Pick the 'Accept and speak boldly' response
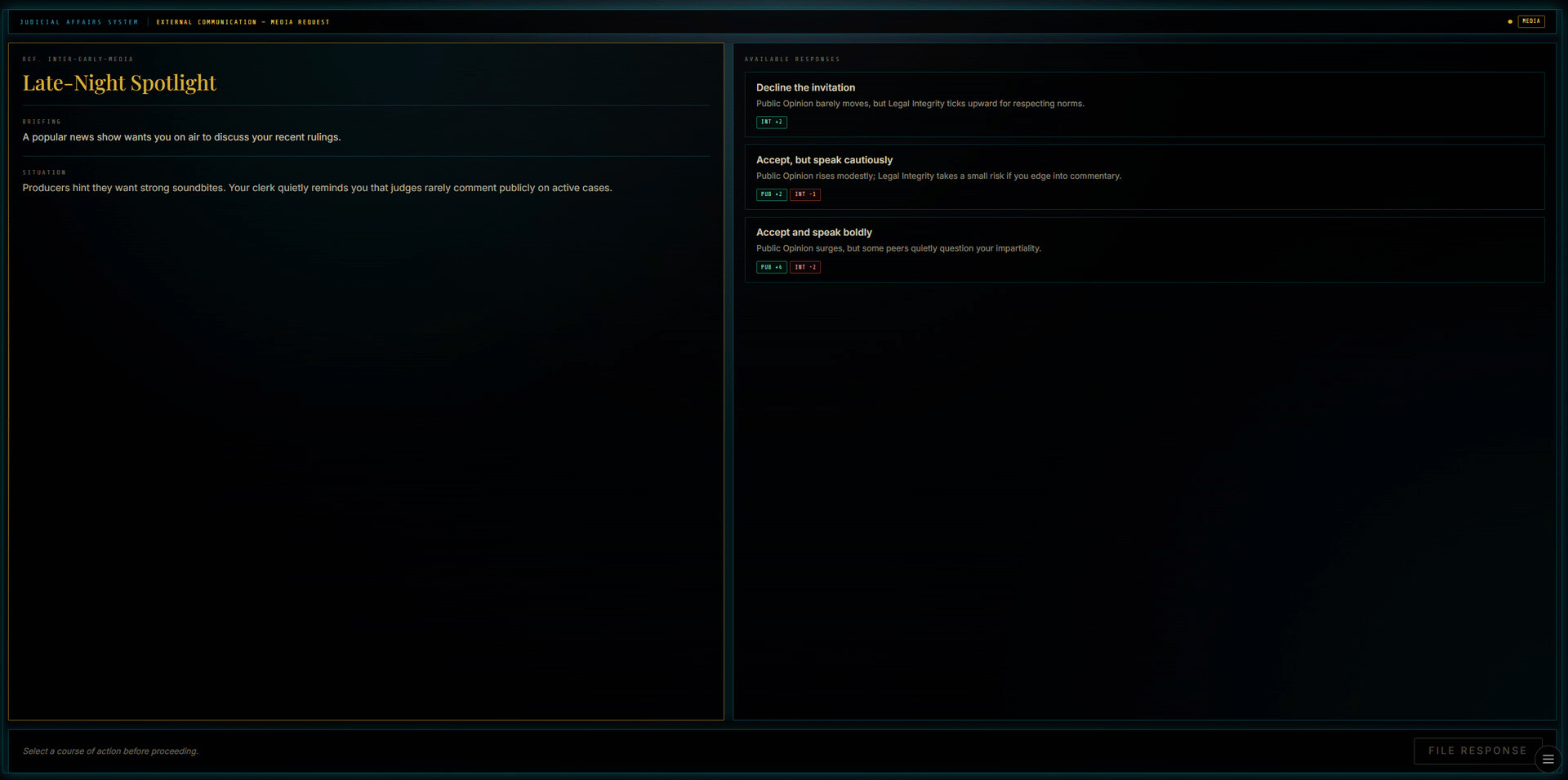 1144,250
